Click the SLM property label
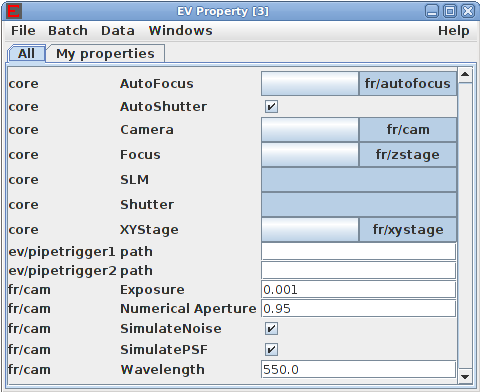This screenshot has height=392, width=480. coord(134,180)
